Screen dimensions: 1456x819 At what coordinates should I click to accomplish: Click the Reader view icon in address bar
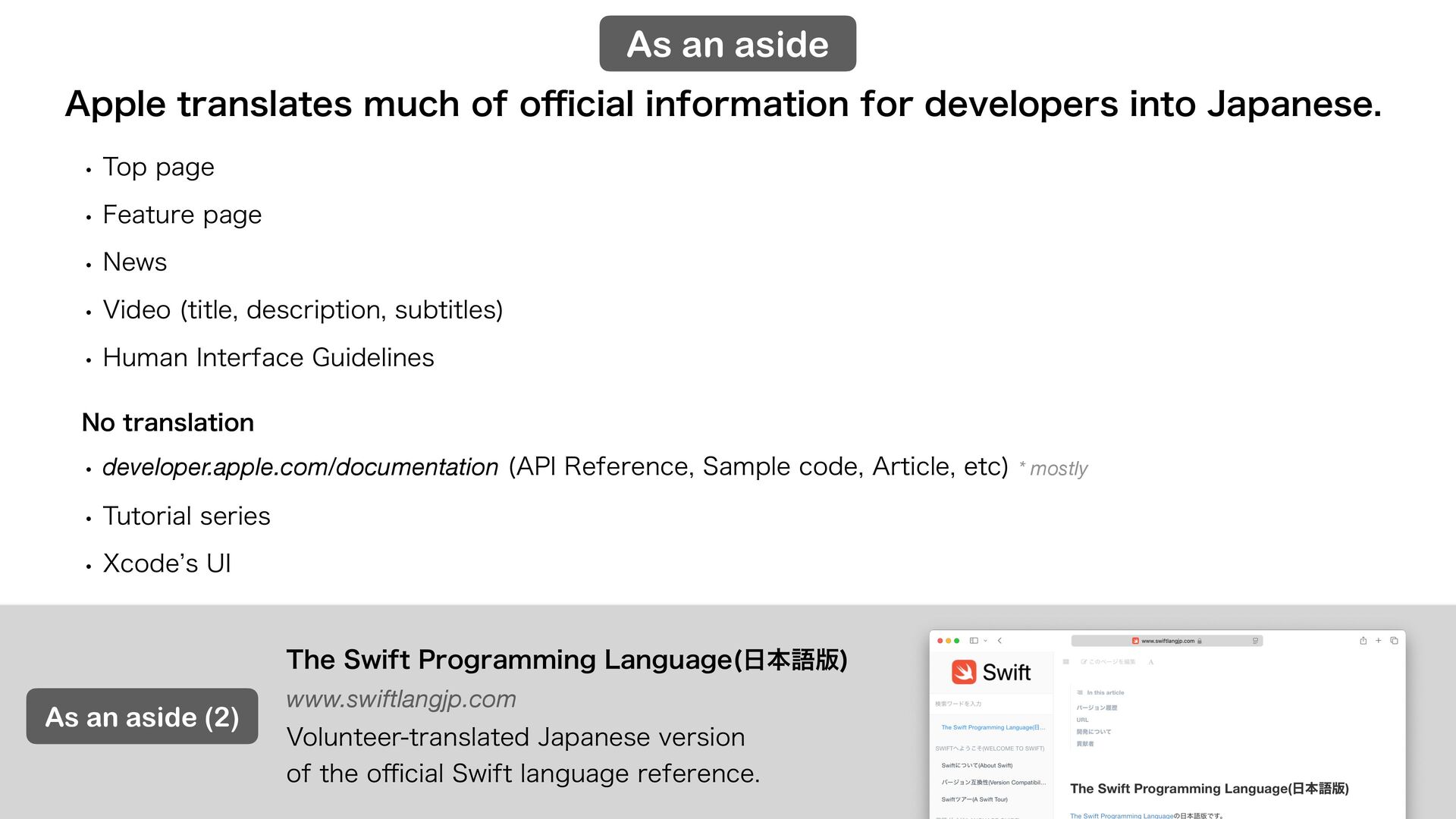click(x=1255, y=641)
